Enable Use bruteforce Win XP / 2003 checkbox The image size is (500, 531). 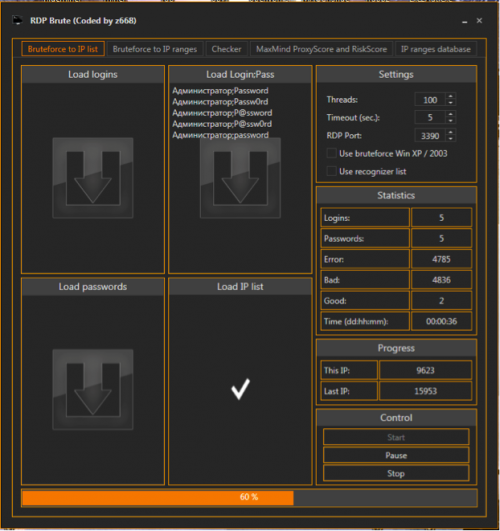click(331, 153)
